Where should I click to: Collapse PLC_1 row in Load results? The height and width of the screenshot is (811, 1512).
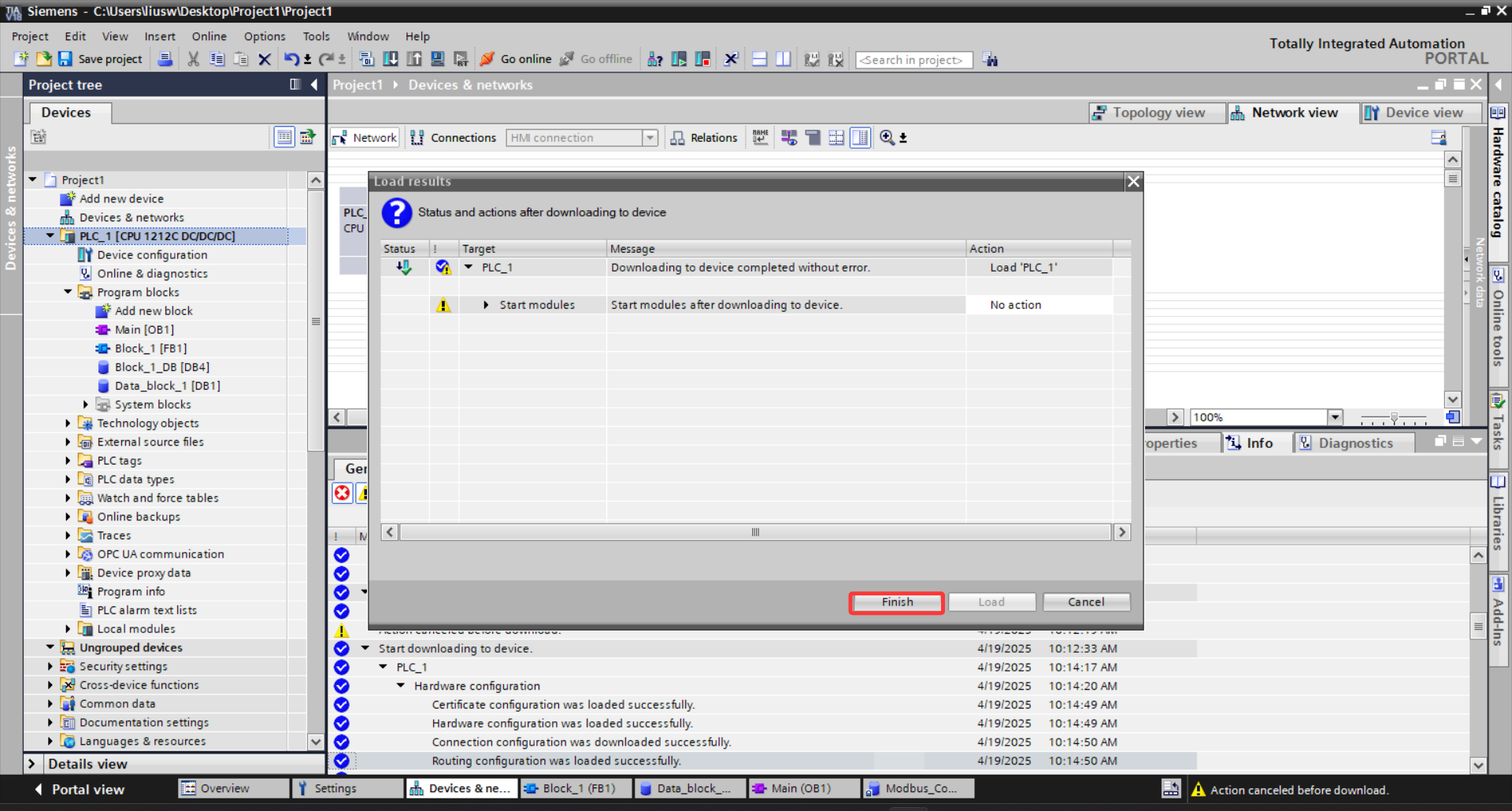[x=469, y=267]
